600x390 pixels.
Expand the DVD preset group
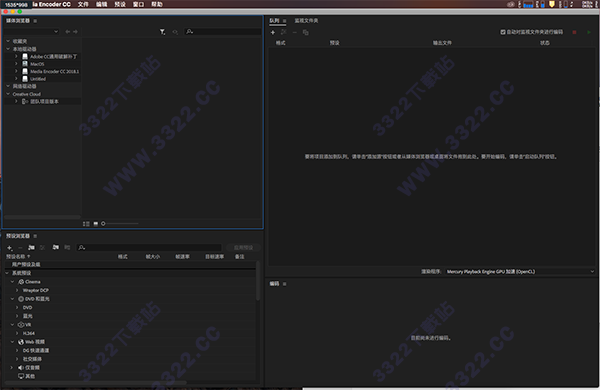coord(17,307)
